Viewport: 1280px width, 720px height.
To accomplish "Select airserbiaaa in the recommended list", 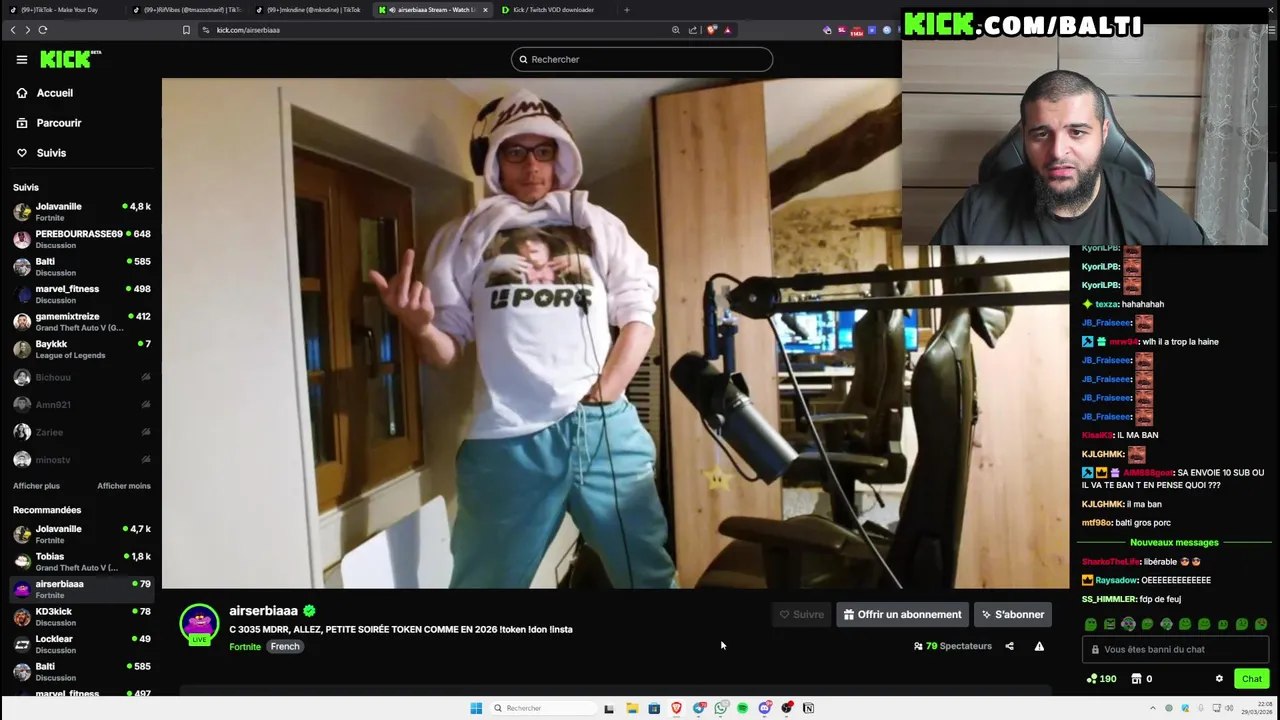I will [x=81, y=589].
